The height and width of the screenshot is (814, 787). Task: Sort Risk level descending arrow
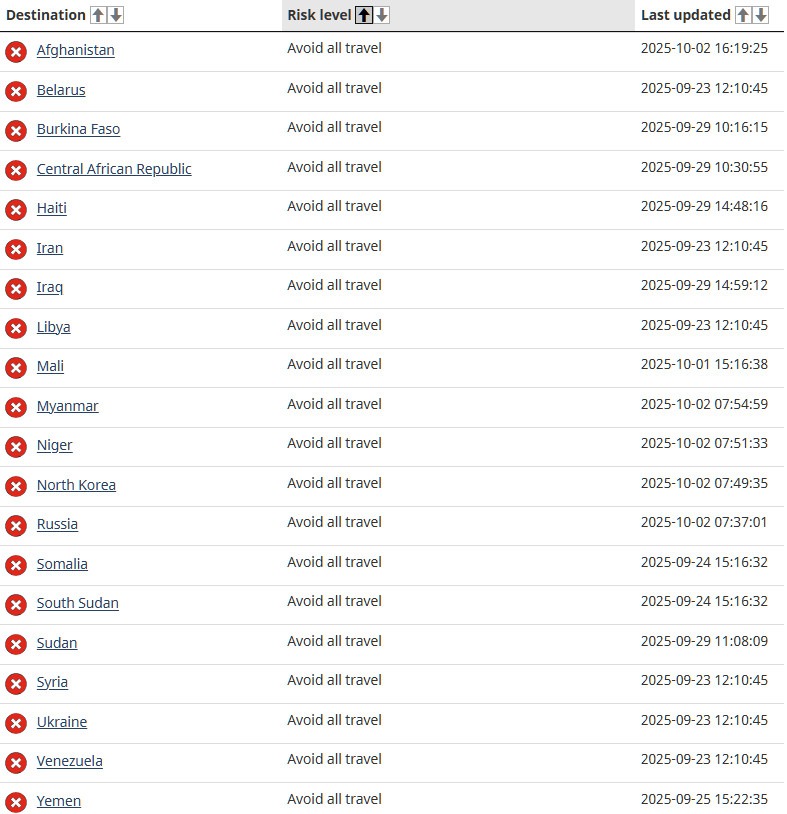(382, 15)
